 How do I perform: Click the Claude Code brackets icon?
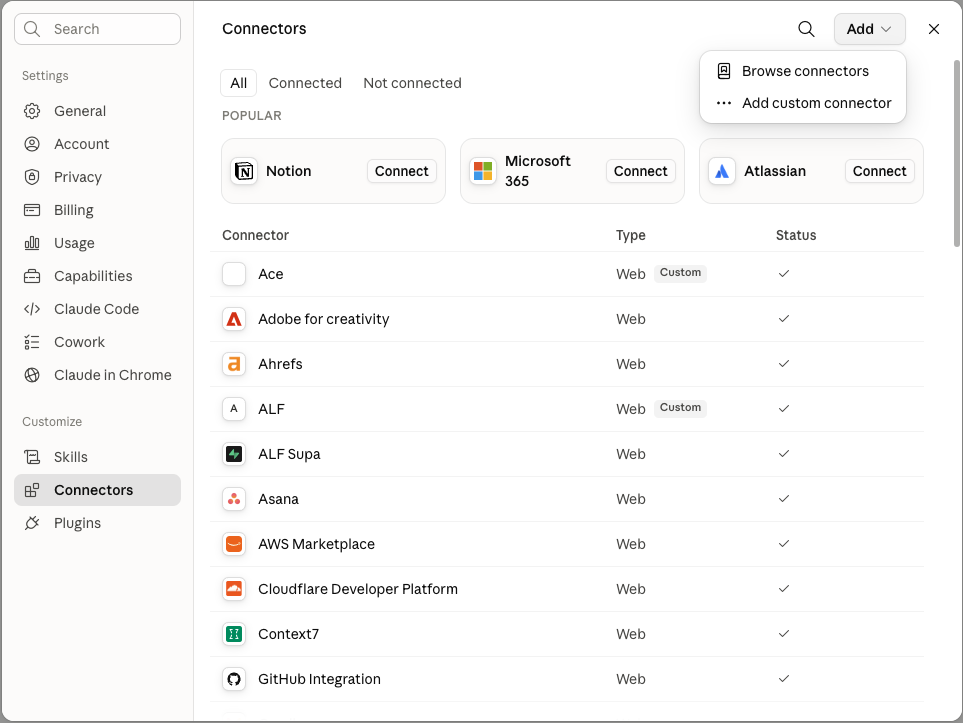(32, 309)
